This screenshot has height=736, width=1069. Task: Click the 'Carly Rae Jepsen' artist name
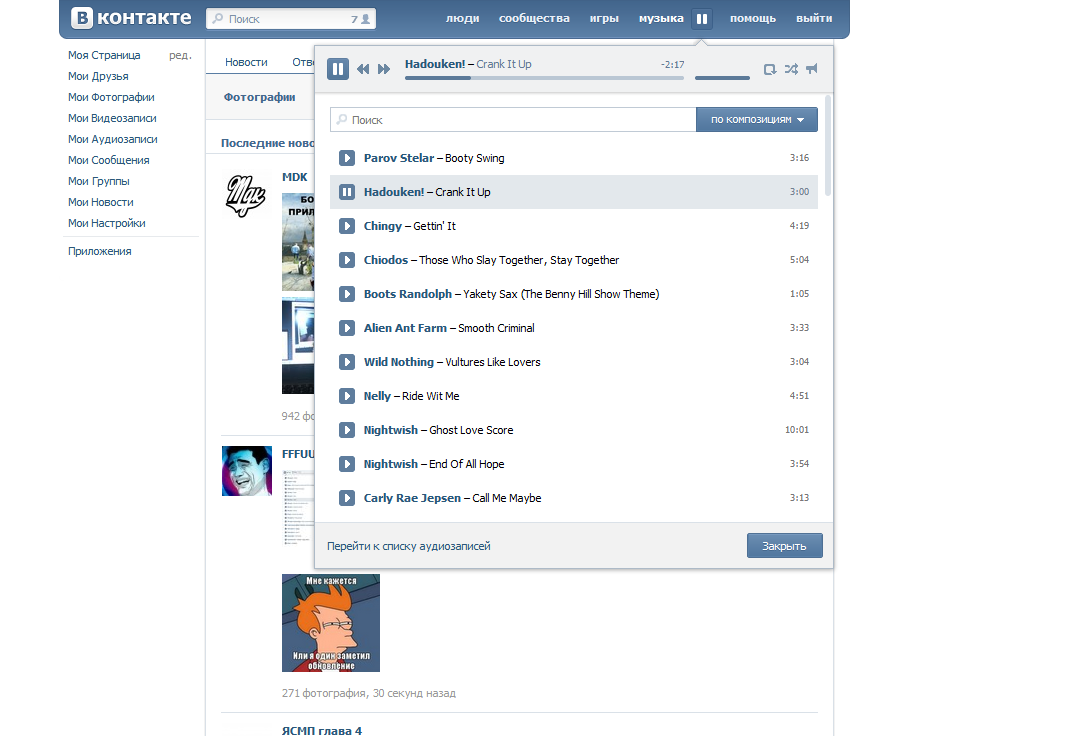coord(412,498)
